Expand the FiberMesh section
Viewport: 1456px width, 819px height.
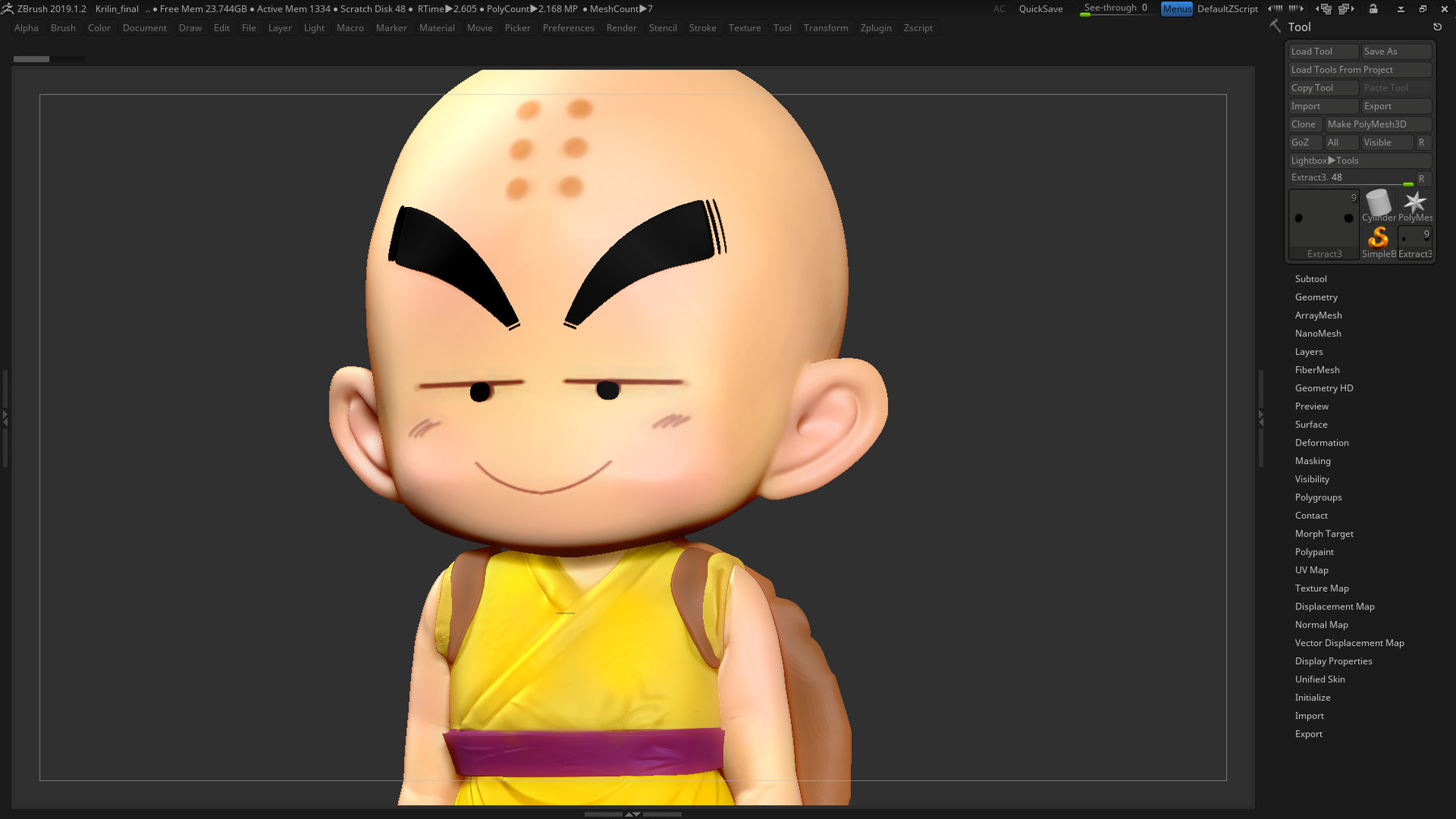[x=1317, y=370]
